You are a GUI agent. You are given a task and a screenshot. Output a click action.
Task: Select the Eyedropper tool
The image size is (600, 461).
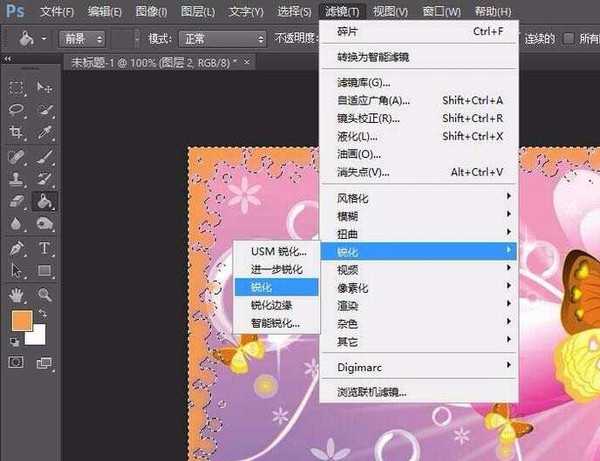click(x=44, y=132)
